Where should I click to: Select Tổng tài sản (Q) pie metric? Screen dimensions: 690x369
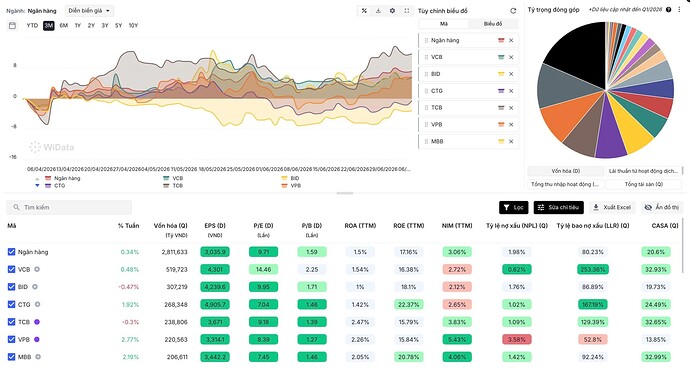pos(643,184)
